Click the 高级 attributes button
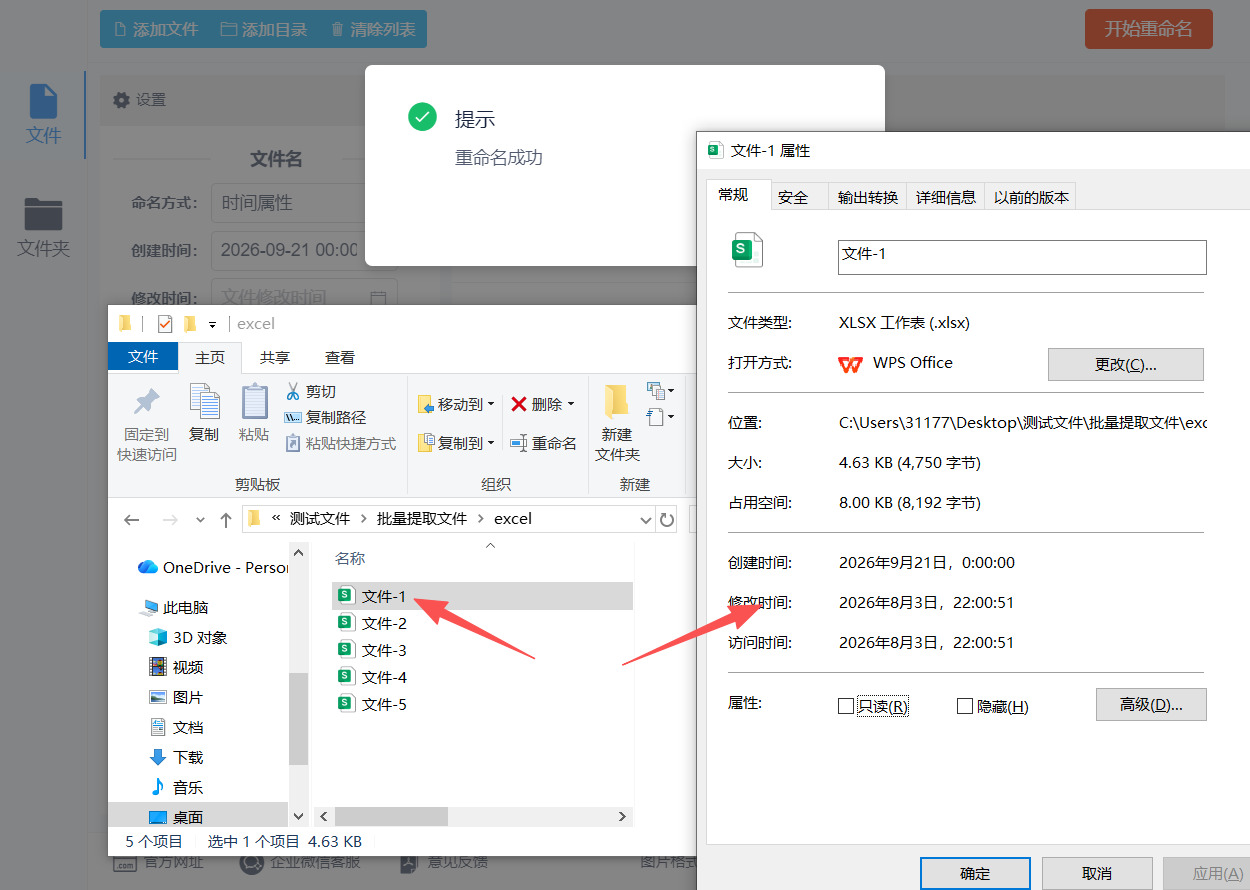Viewport: 1250px width, 890px height. (x=1151, y=704)
